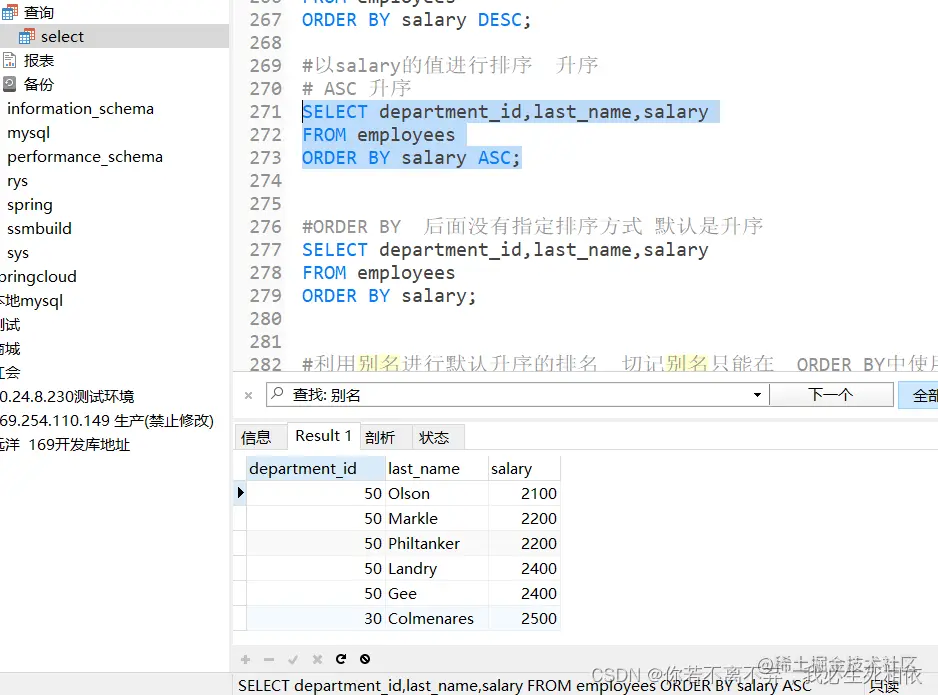Select information_schema database
This screenshot has width=938, height=695.
tap(80, 109)
